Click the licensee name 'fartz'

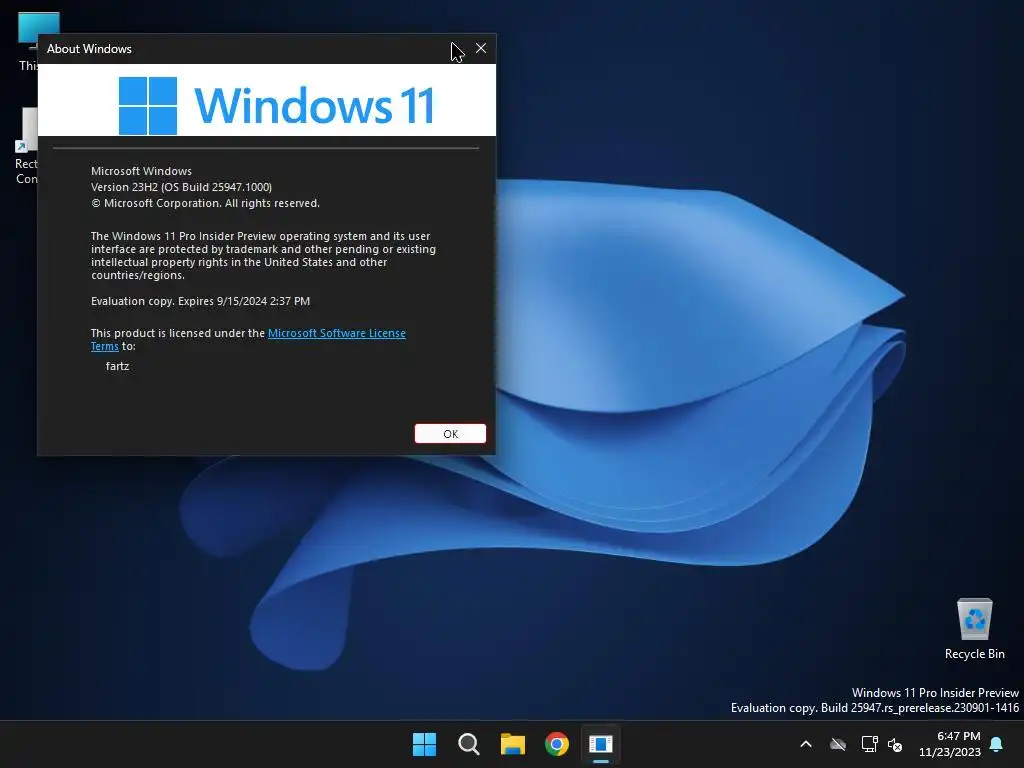click(x=118, y=366)
